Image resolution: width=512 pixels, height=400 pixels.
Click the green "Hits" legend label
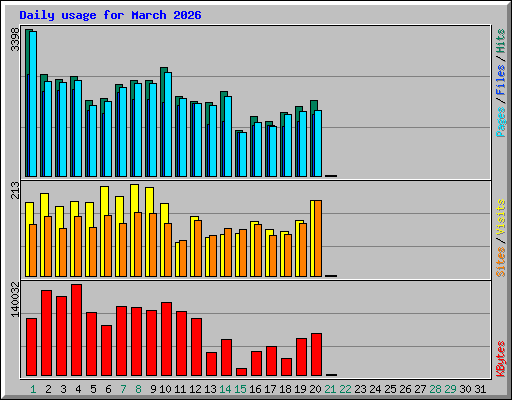(501, 41)
